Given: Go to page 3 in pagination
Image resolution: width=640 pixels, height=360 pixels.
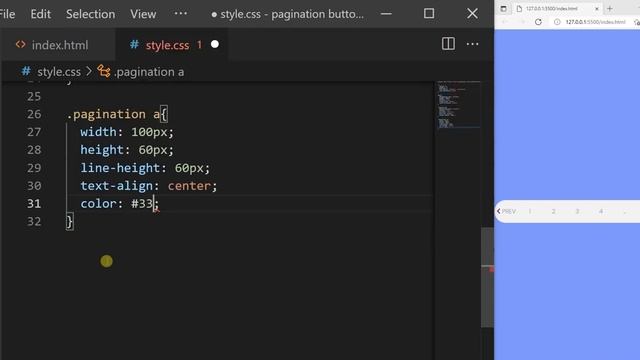Looking at the screenshot, I should pos(577,211).
